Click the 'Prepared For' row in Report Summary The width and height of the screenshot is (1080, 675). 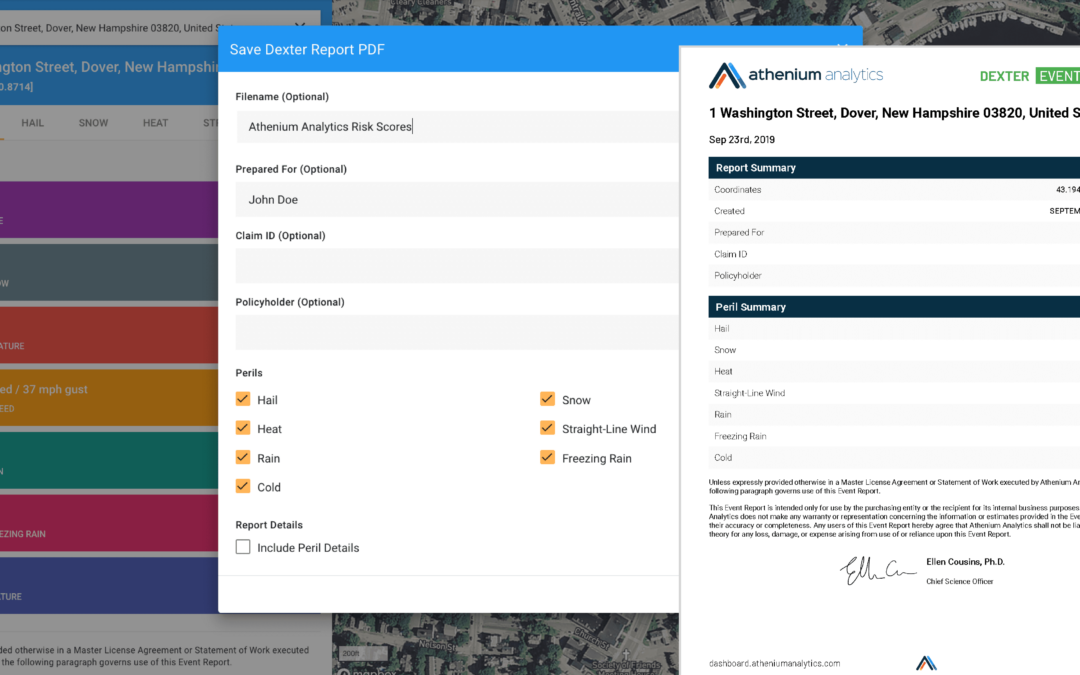click(894, 233)
